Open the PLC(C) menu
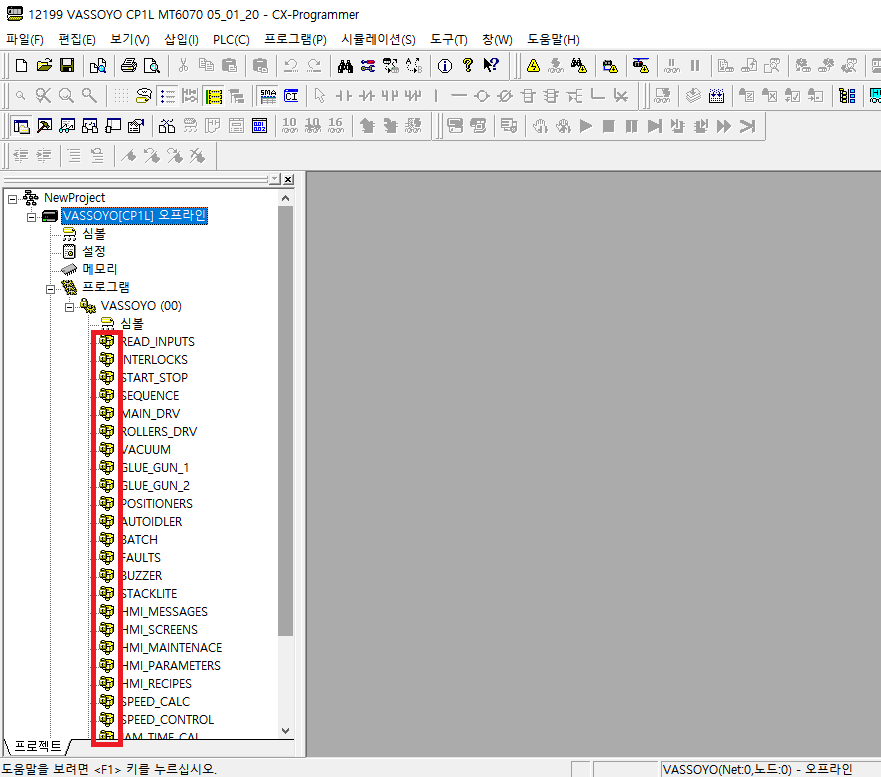881x777 pixels. coord(231,39)
